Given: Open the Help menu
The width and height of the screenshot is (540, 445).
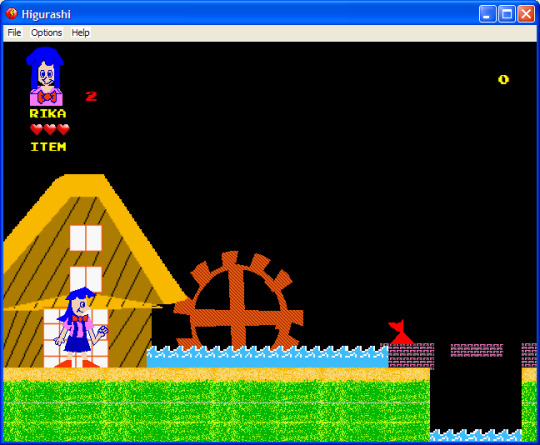Looking at the screenshot, I should (81, 33).
